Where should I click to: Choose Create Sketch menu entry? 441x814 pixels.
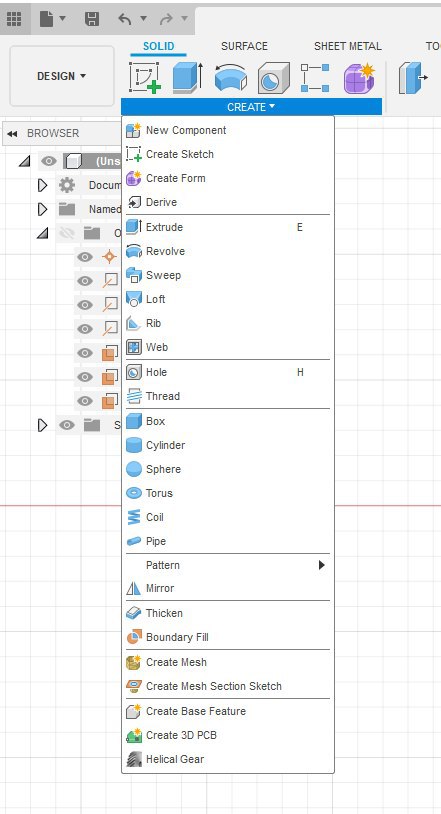[x=228, y=154]
